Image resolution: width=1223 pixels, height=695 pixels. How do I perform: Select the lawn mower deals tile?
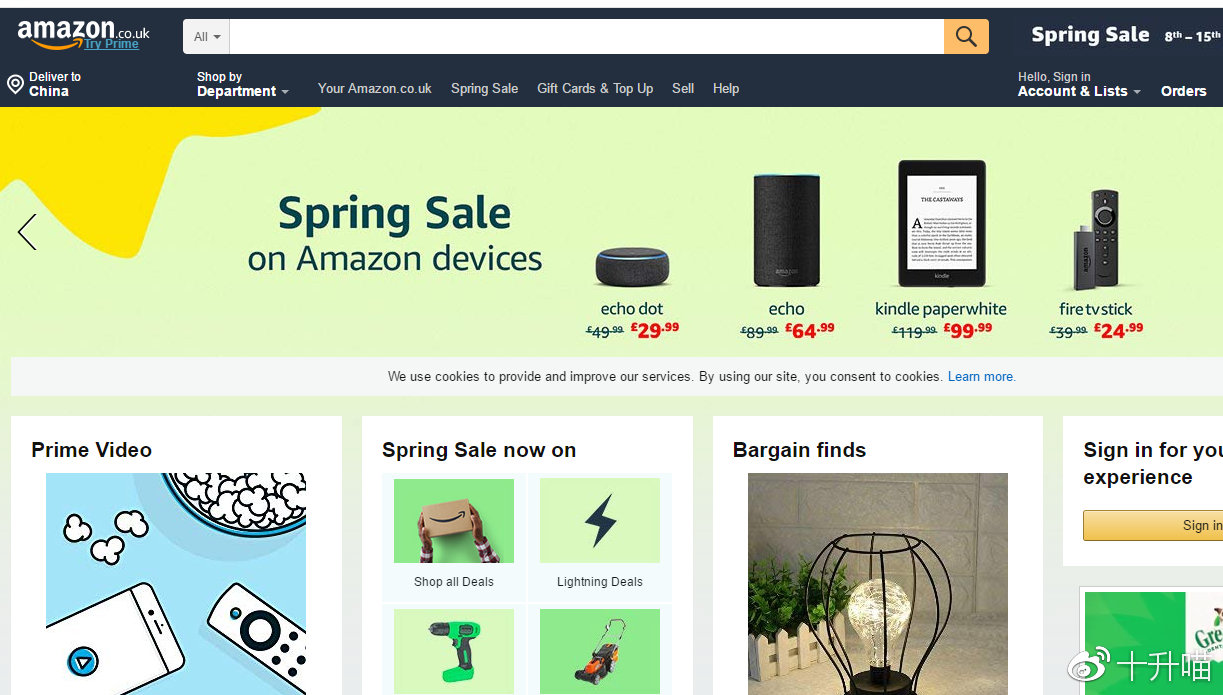tap(600, 651)
